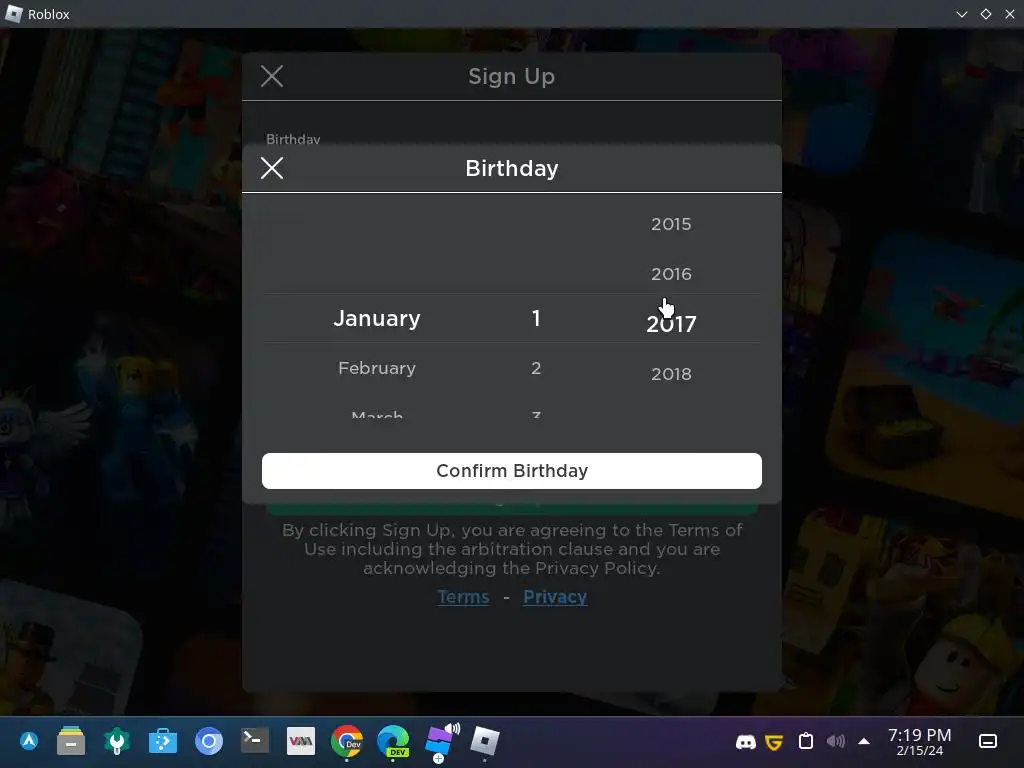Launch the file manager from the taskbar
The height and width of the screenshot is (768, 1024).
71,741
